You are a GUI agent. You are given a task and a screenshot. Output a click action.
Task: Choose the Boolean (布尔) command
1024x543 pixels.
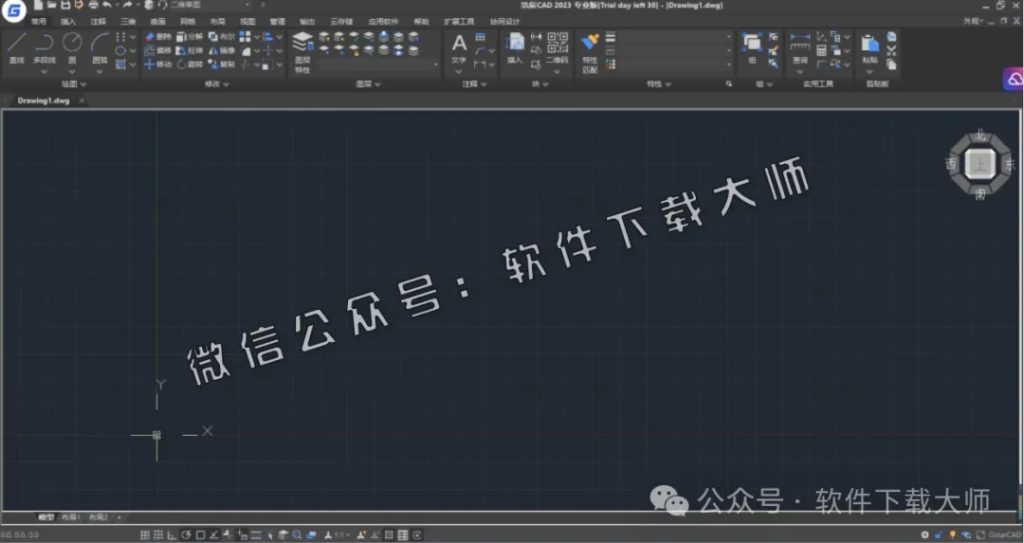pos(221,37)
